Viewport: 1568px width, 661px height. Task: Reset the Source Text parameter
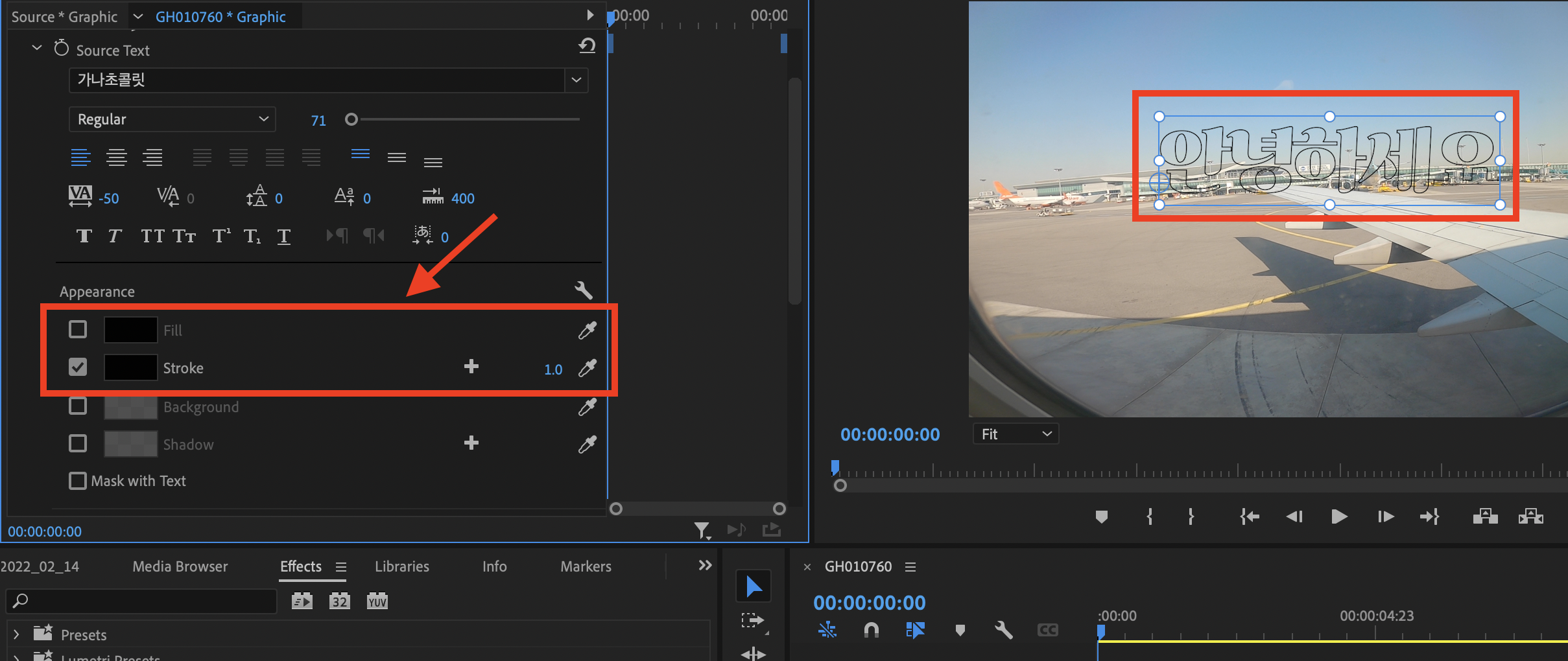coord(587,45)
